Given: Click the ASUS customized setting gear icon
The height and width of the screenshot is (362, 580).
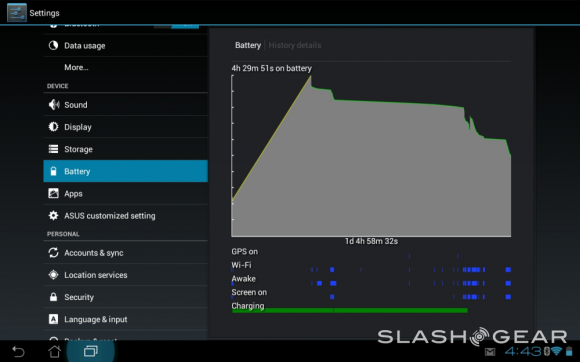Looking at the screenshot, I should coord(53,216).
